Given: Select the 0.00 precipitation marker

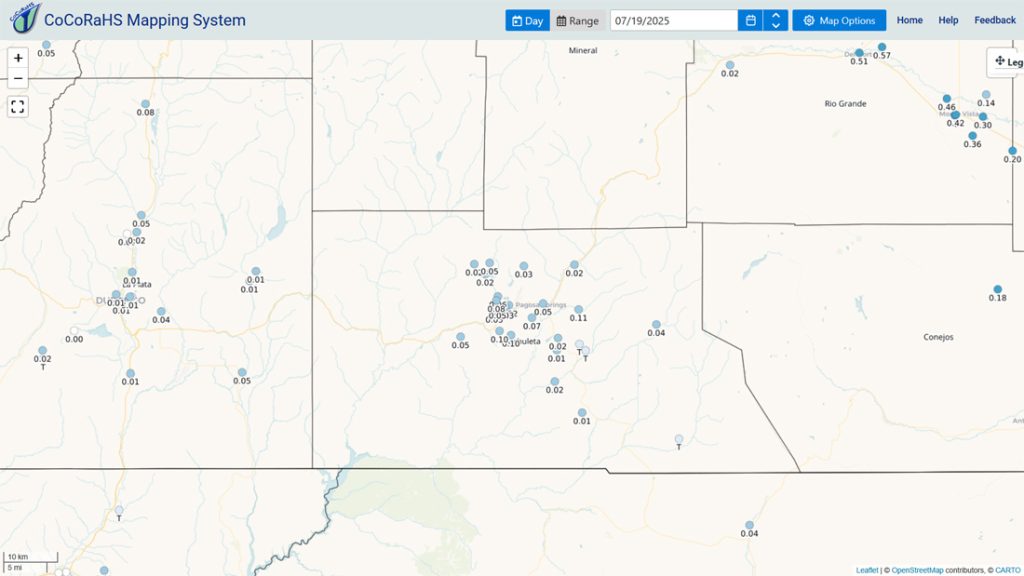Looking at the screenshot, I should (x=74, y=331).
